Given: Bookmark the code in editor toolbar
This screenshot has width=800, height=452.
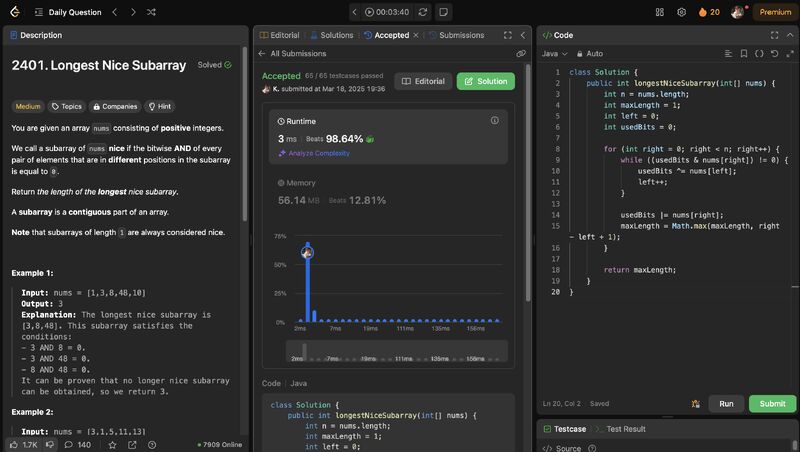Looking at the screenshot, I should pyautogui.click(x=744, y=53).
